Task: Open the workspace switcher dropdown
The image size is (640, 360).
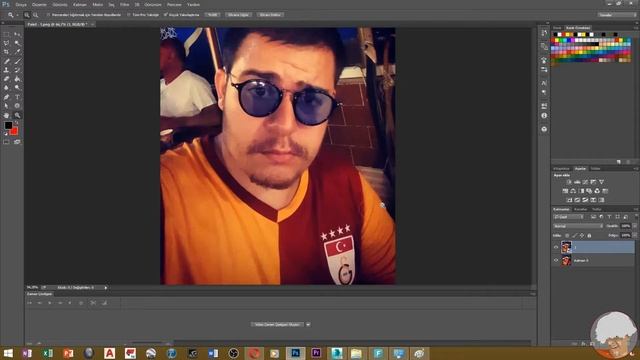Action: [x=617, y=15]
